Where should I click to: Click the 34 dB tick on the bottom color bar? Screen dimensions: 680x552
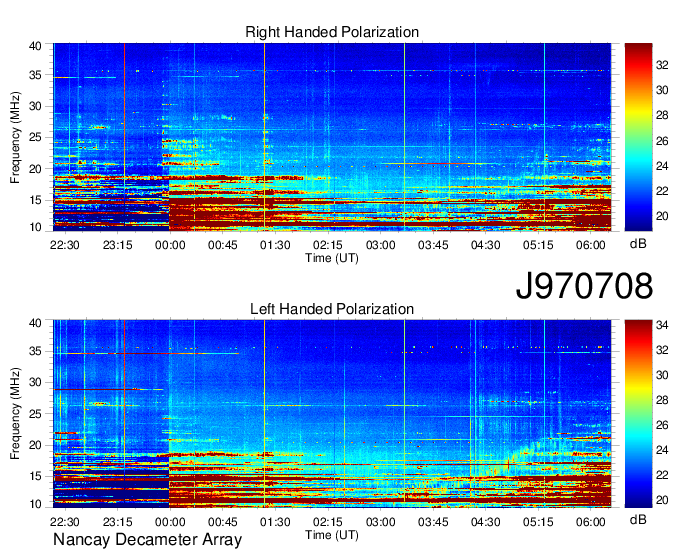(662, 325)
